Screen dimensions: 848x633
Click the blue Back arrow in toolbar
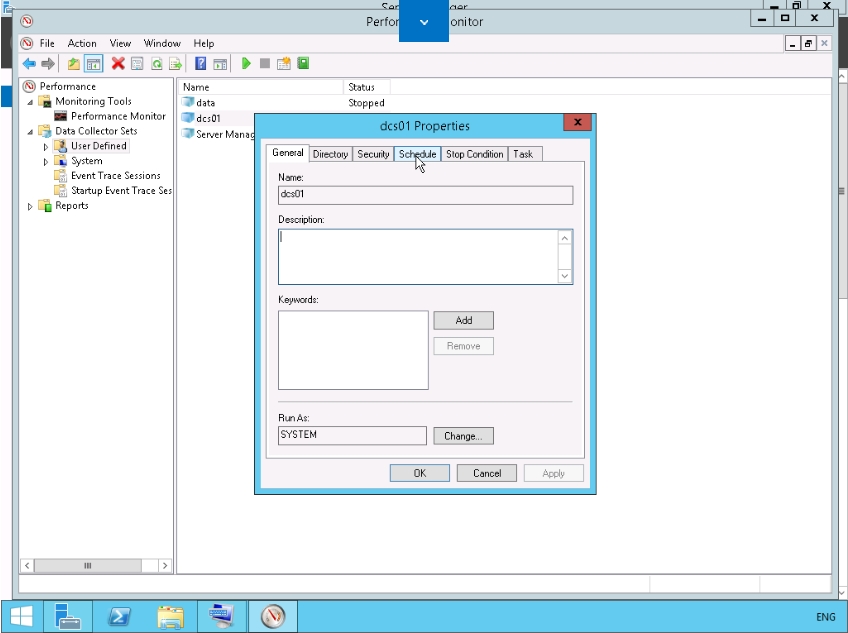click(x=29, y=64)
